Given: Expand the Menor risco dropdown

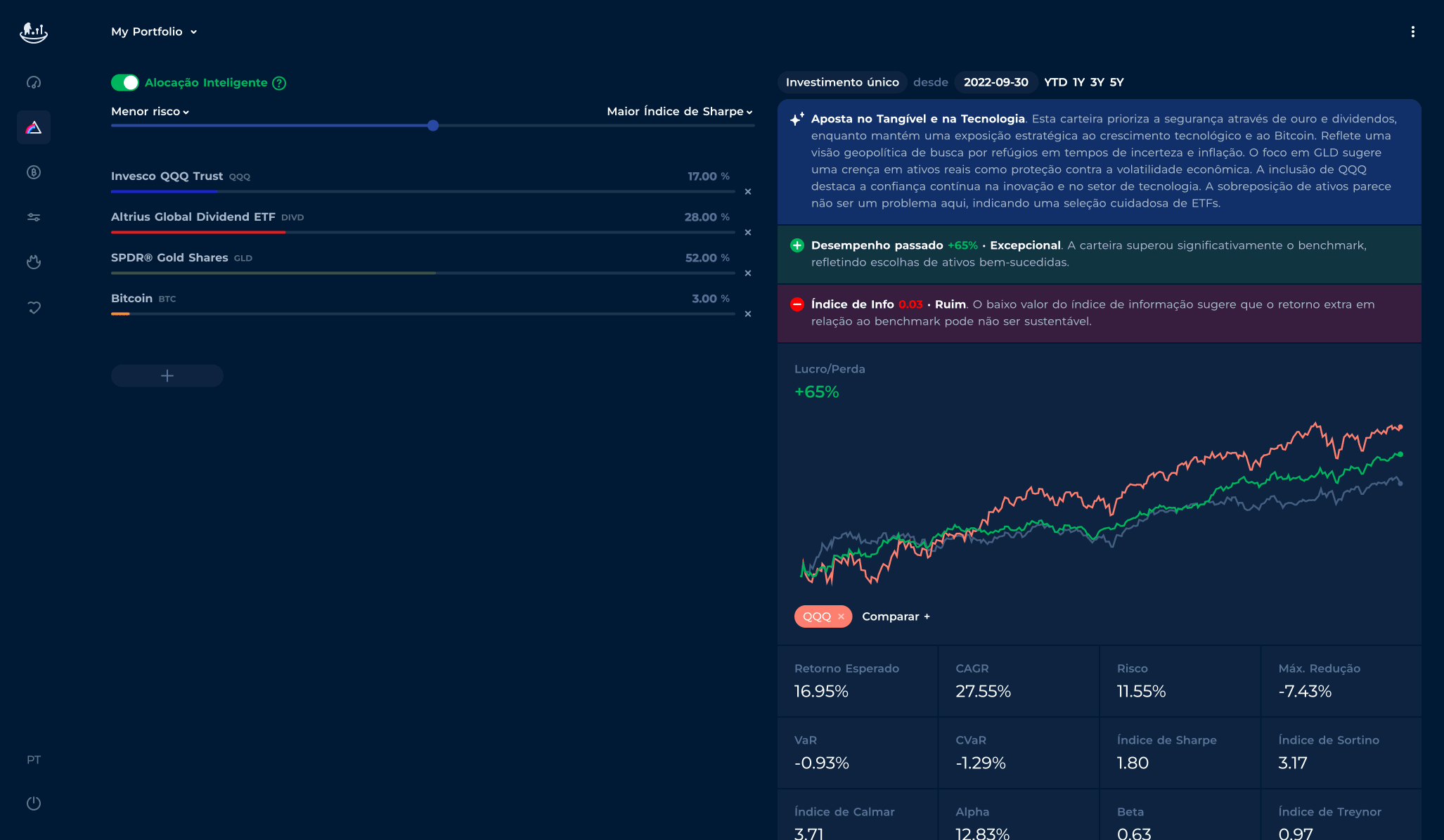Looking at the screenshot, I should coord(150,111).
